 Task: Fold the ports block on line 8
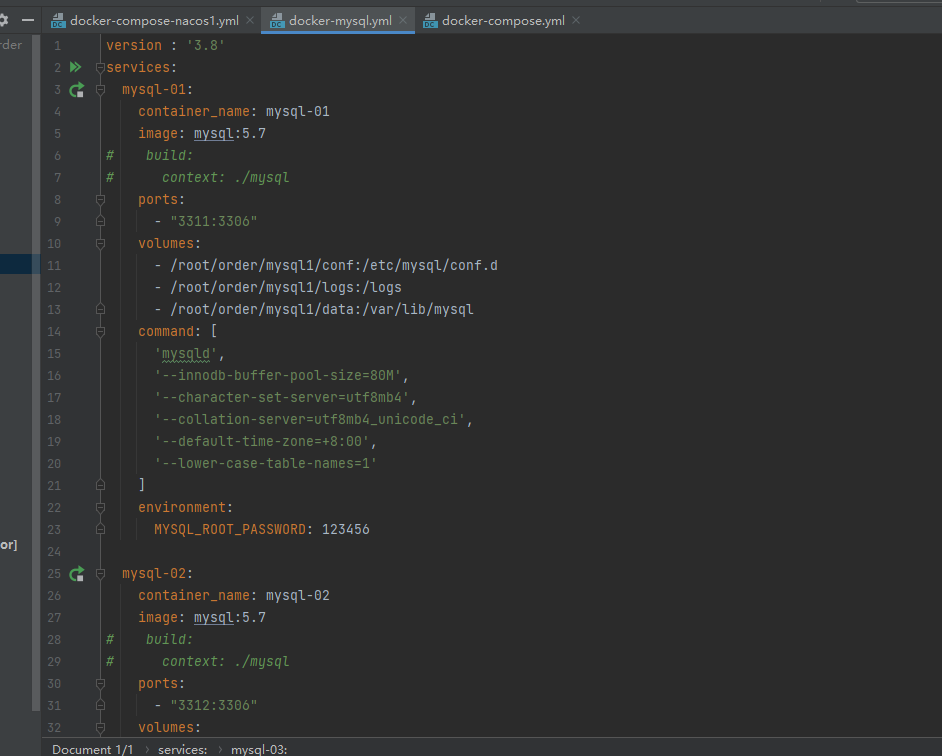point(100,200)
